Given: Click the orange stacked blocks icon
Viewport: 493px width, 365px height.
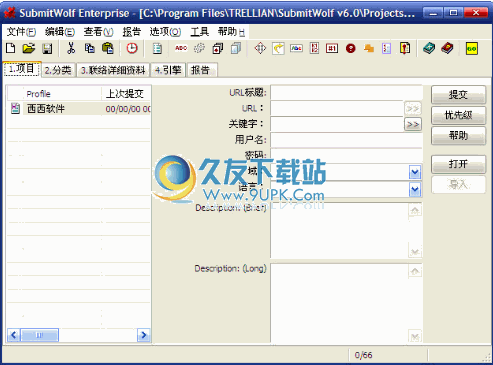Looking at the screenshot, I should (369, 49).
